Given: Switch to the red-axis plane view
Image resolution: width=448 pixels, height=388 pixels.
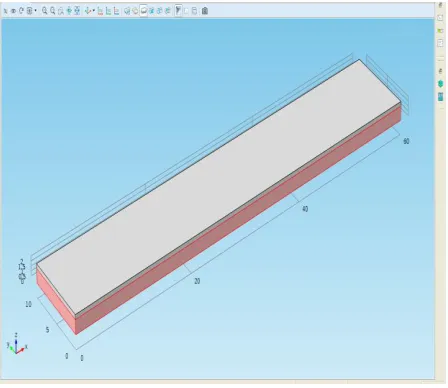Looking at the screenshot, I should pyautogui.click(x=100, y=11).
